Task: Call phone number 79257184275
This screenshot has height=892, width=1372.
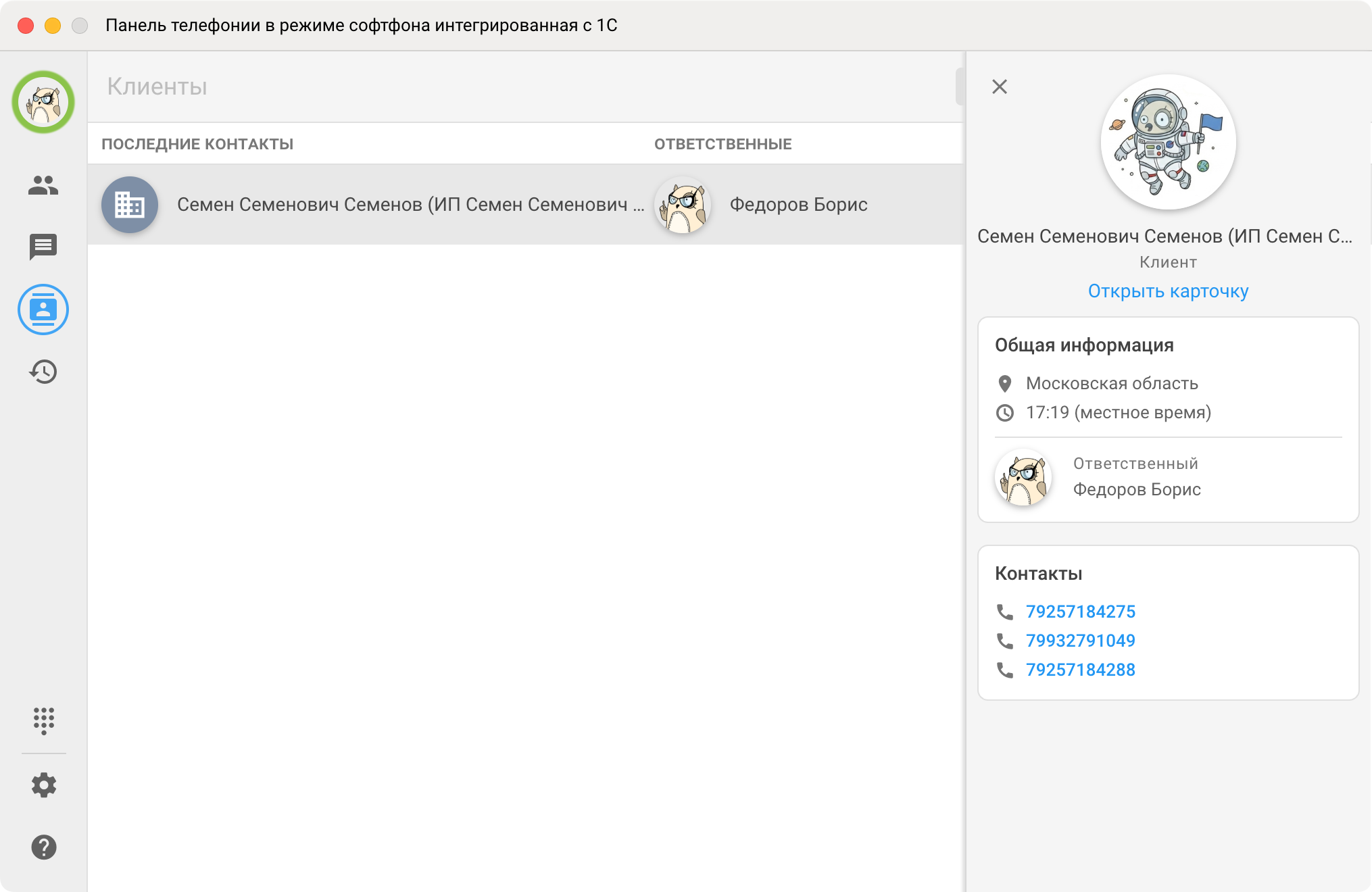Action: pos(1080,612)
